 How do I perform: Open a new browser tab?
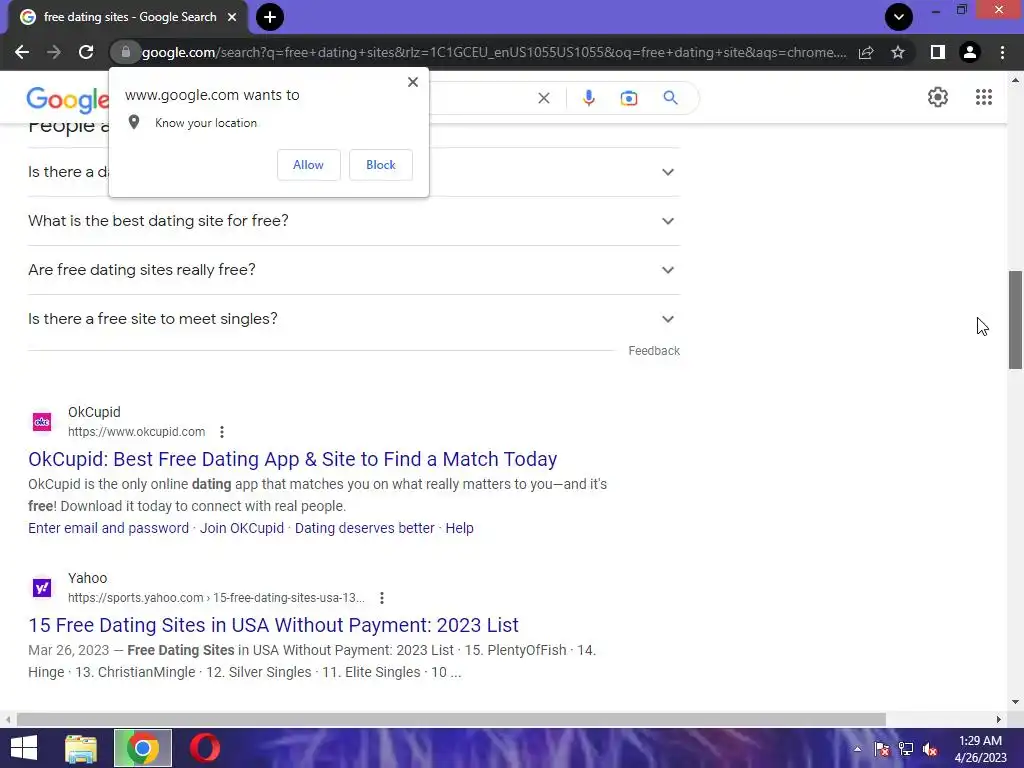pyautogui.click(x=270, y=17)
